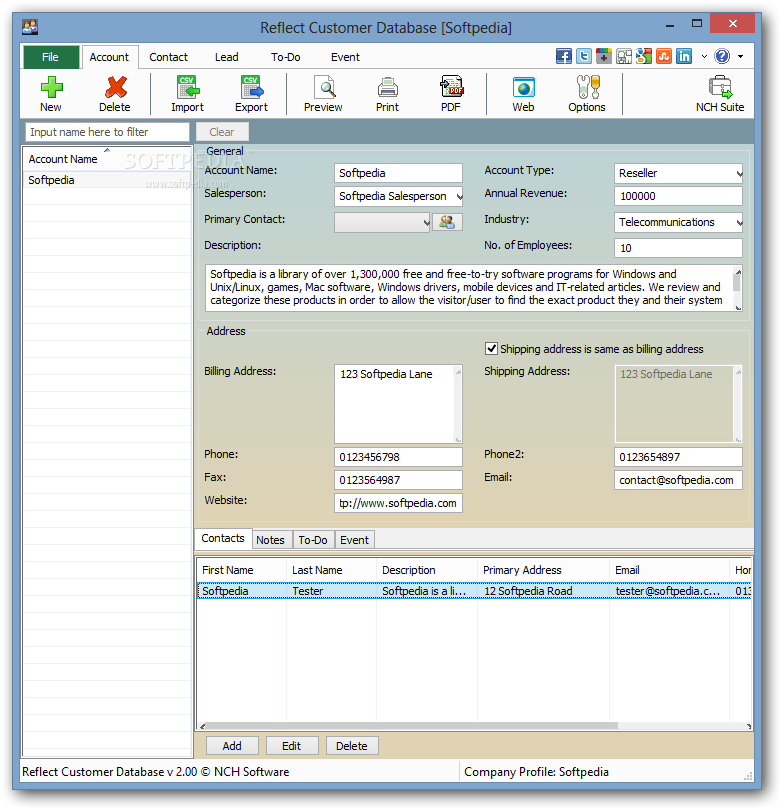Toggle shipping address same as billing checkbox

click(x=491, y=349)
